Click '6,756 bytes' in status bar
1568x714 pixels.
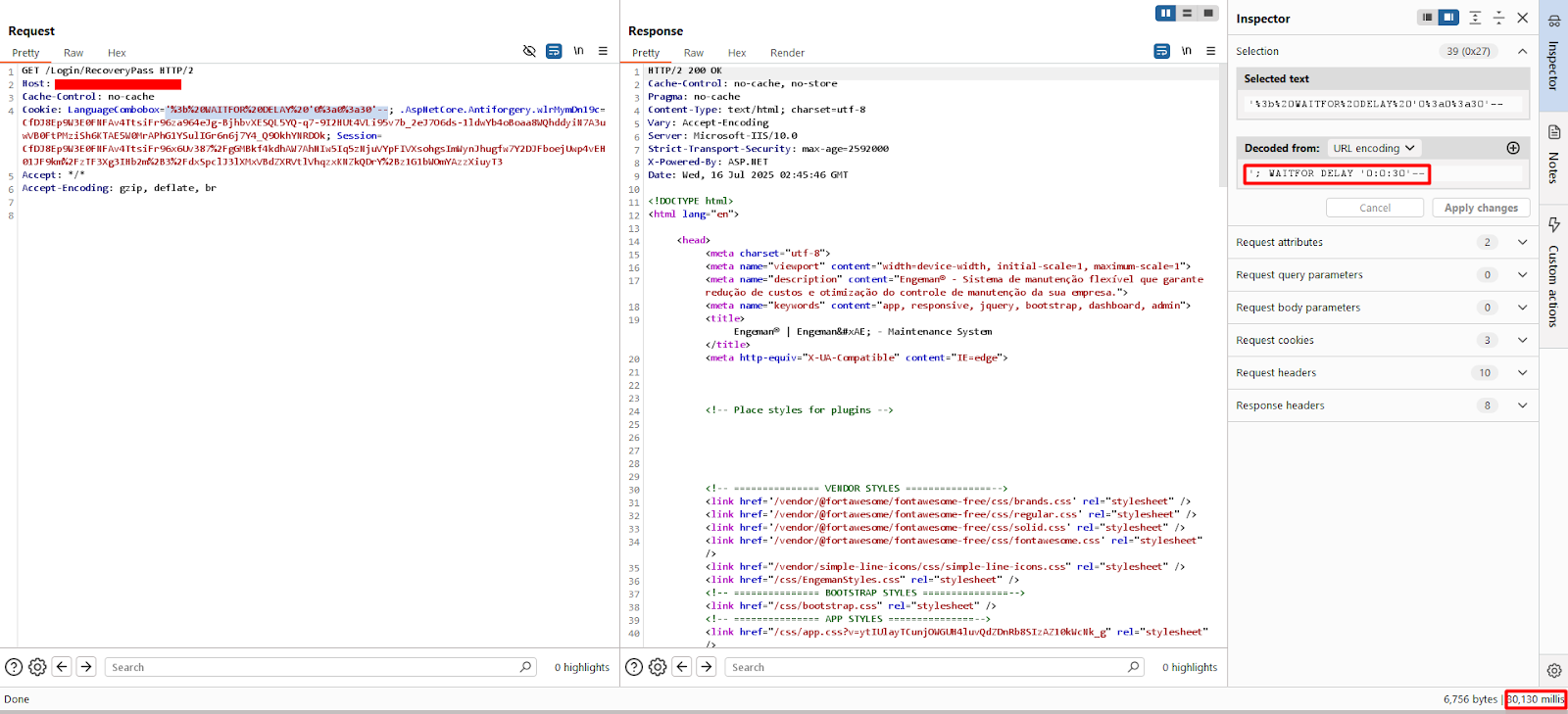(1470, 699)
